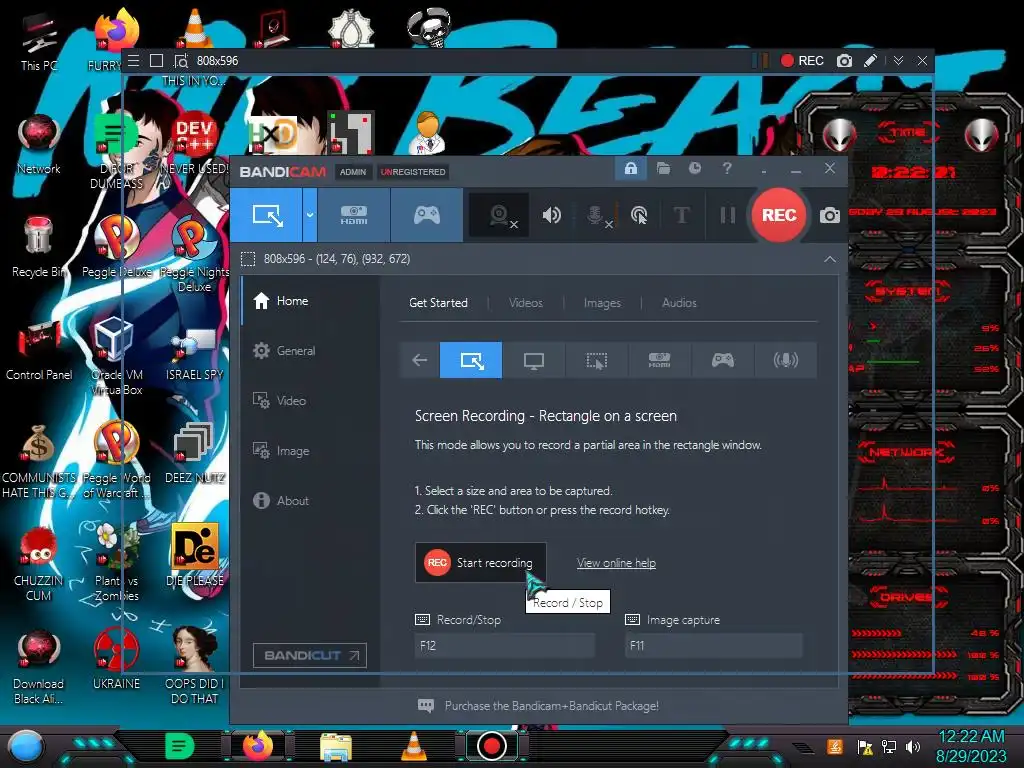
Task: Click camera icon on capture frame toolbar
Action: [x=844, y=61]
